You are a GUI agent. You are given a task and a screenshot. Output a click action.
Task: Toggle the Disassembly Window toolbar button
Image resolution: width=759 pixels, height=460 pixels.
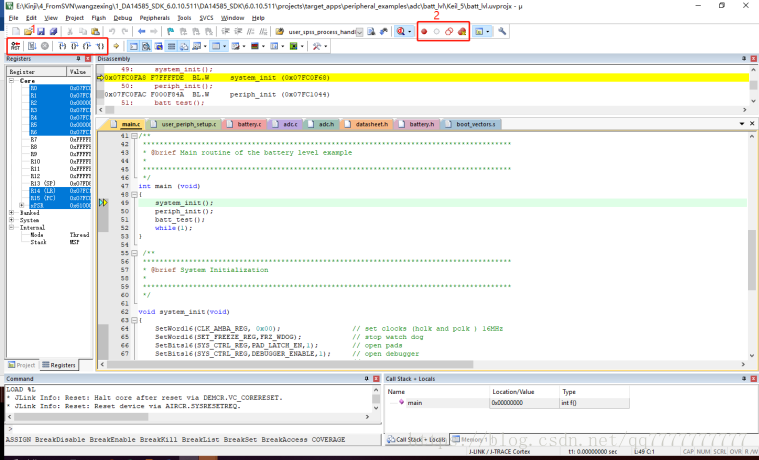(146, 46)
